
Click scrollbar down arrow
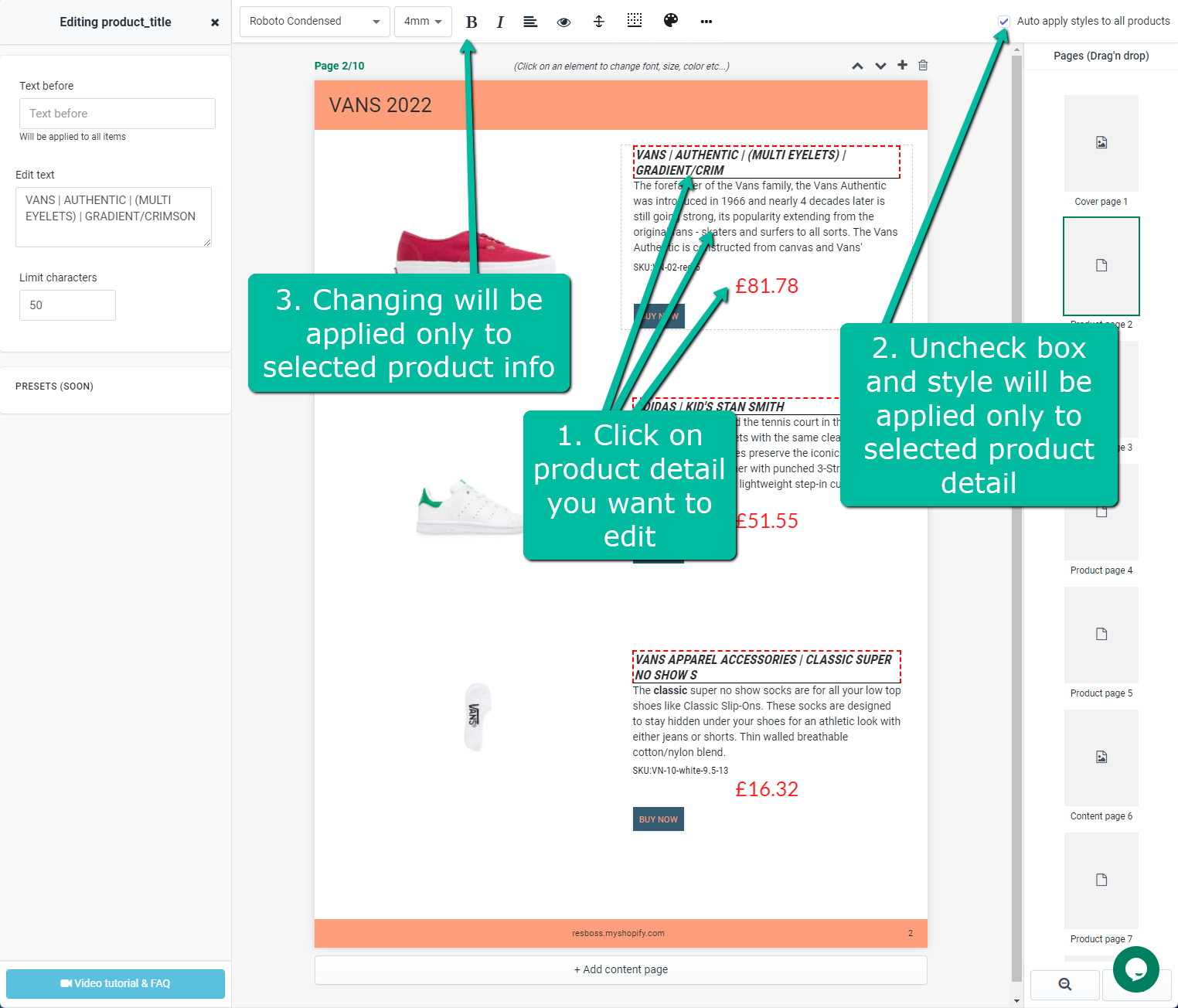click(x=1016, y=1000)
